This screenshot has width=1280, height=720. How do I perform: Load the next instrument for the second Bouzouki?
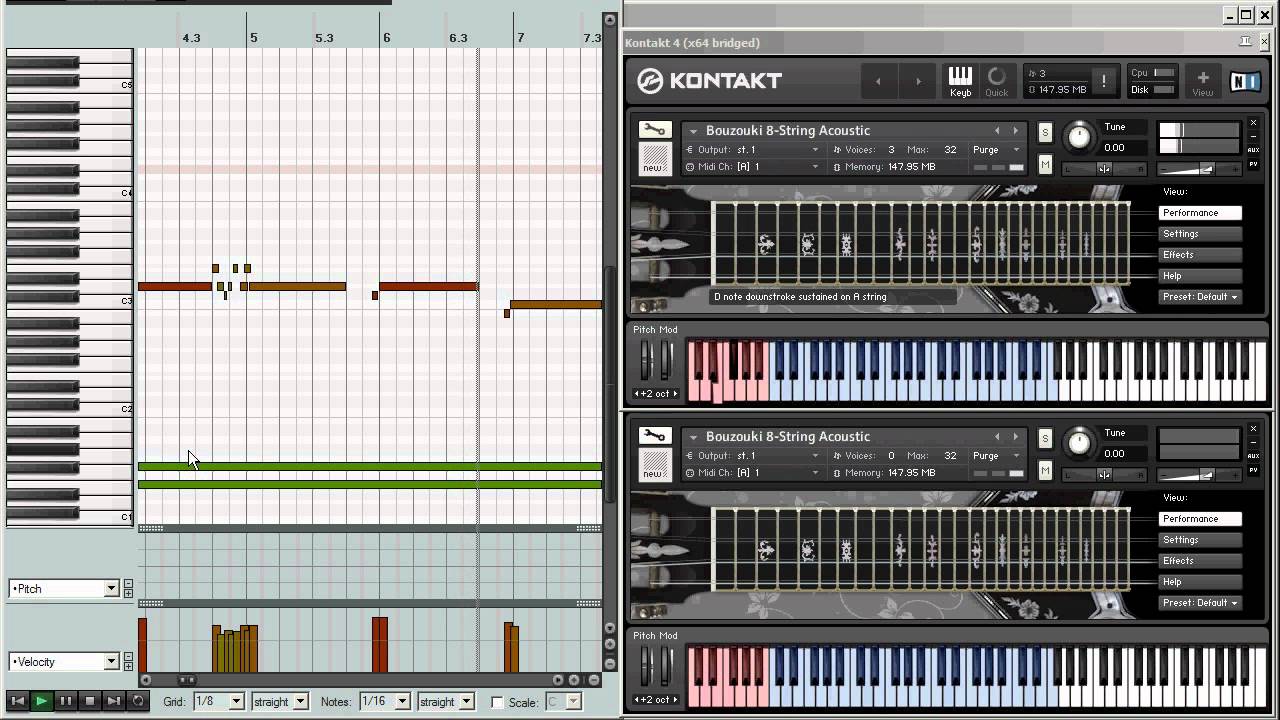pos(1015,437)
